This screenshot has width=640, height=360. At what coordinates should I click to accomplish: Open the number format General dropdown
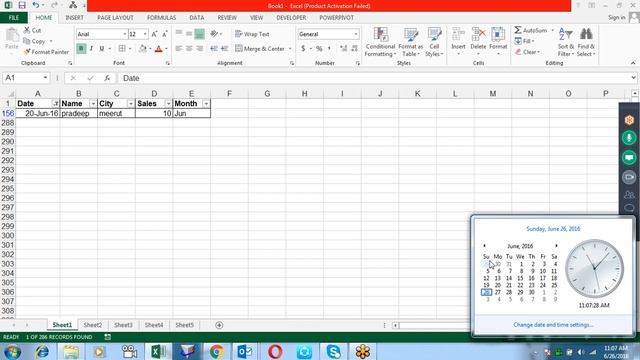[x=356, y=34]
